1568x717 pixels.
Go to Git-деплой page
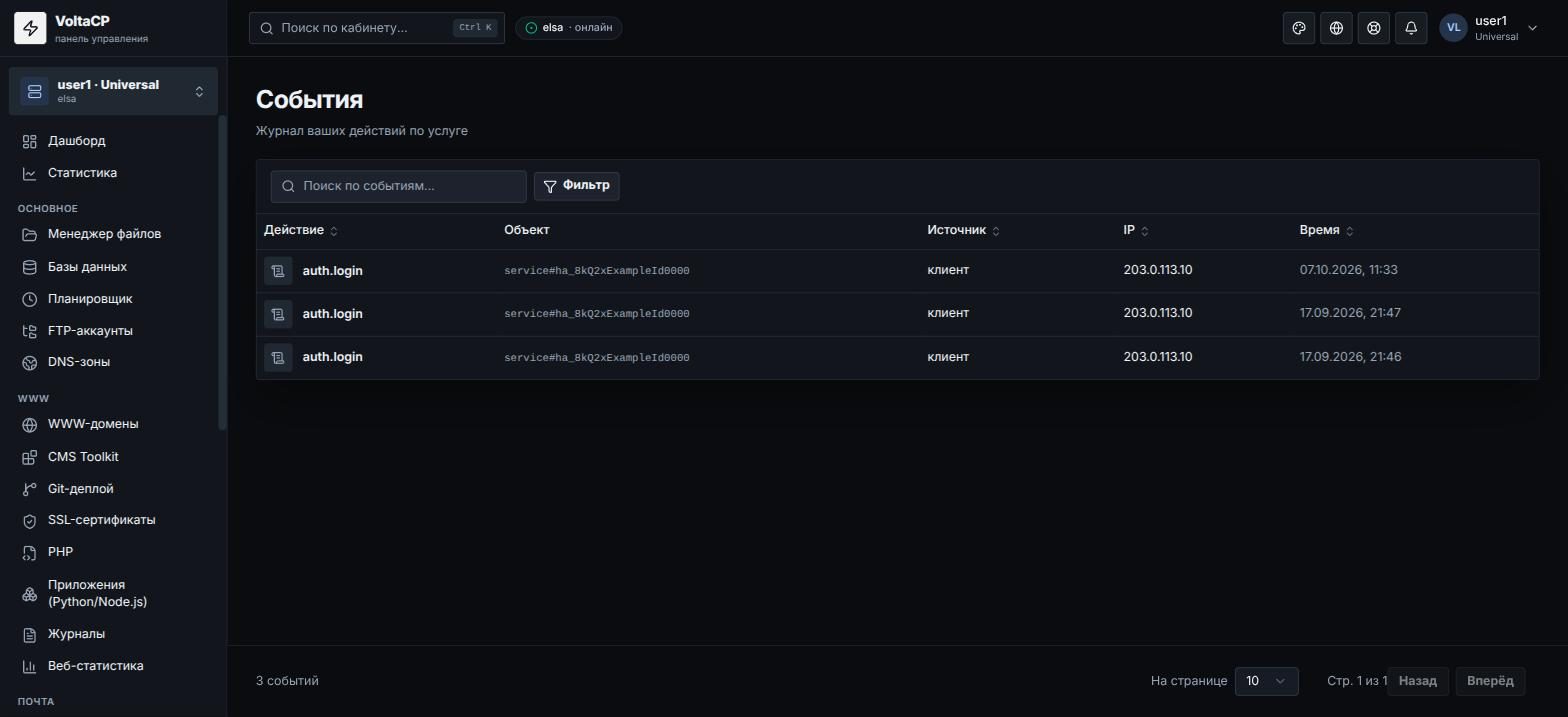[x=113, y=489]
